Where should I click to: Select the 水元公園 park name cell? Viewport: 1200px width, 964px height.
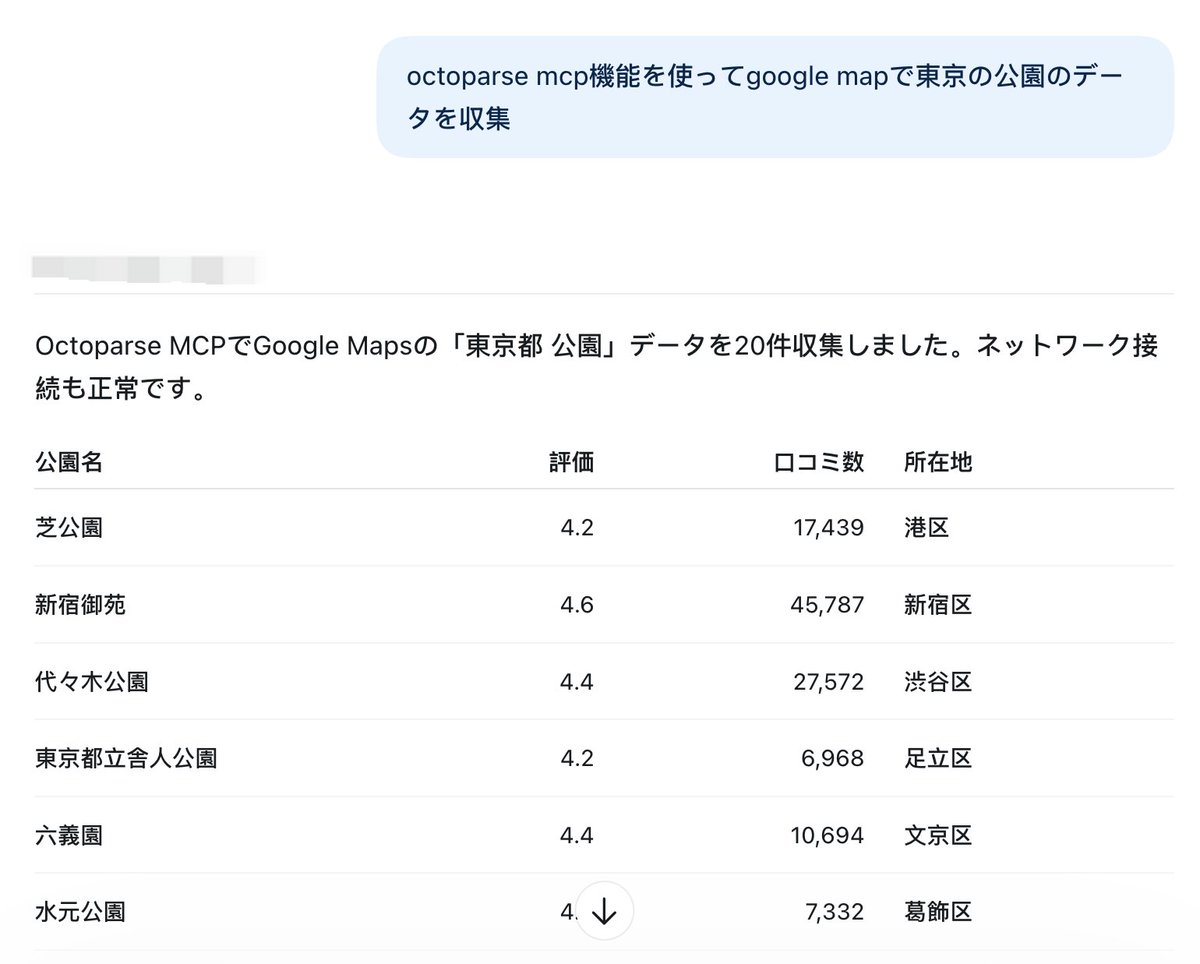coord(80,912)
